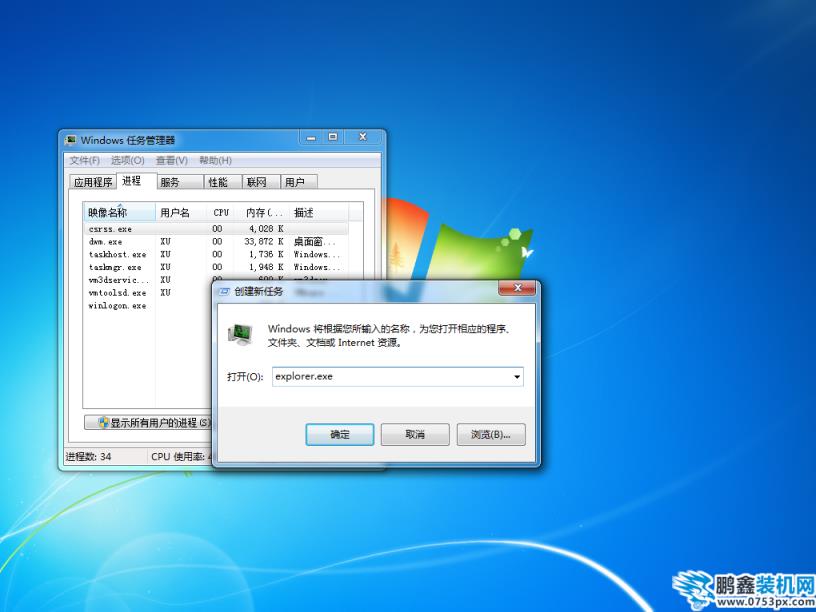Viewport: 816px width, 612px height.
Task: Select the winlogon.exe process
Action: pos(118,305)
